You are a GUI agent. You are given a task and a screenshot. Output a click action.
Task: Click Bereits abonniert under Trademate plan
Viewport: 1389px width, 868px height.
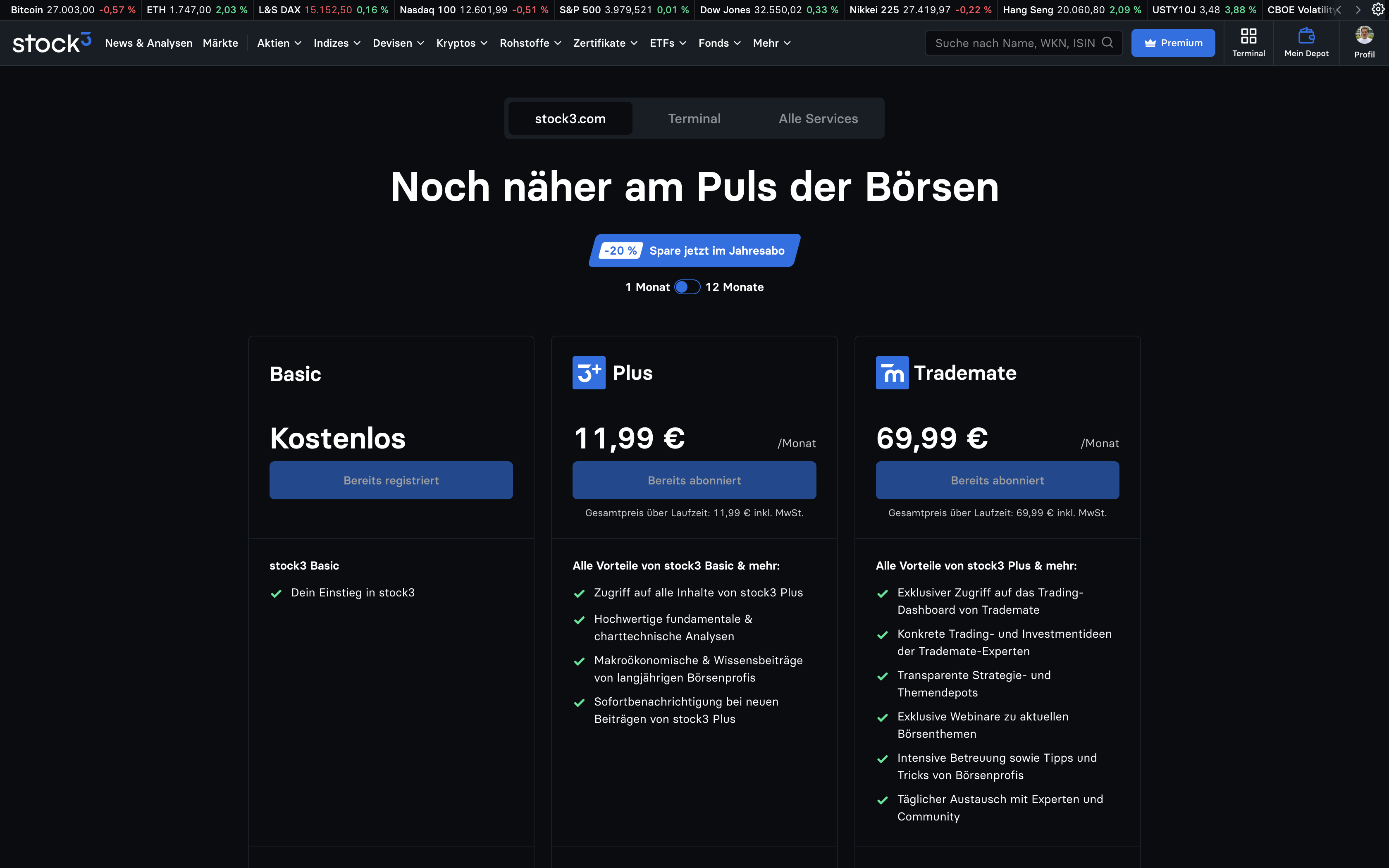997,480
